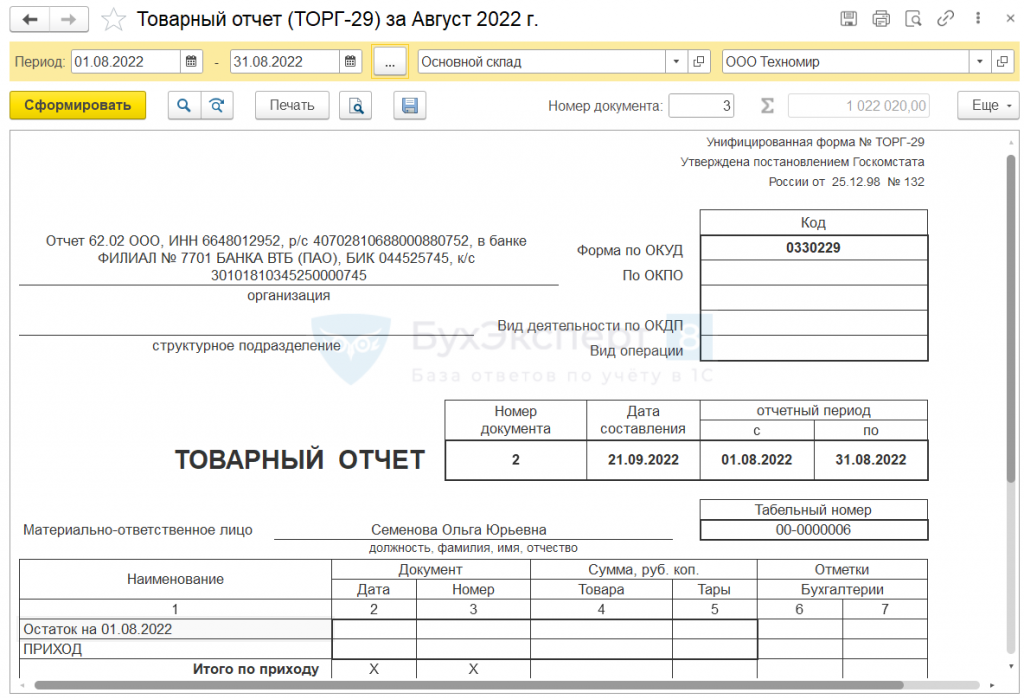Click the Печать button
Viewport: 1024px width, 699px height.
pos(292,105)
